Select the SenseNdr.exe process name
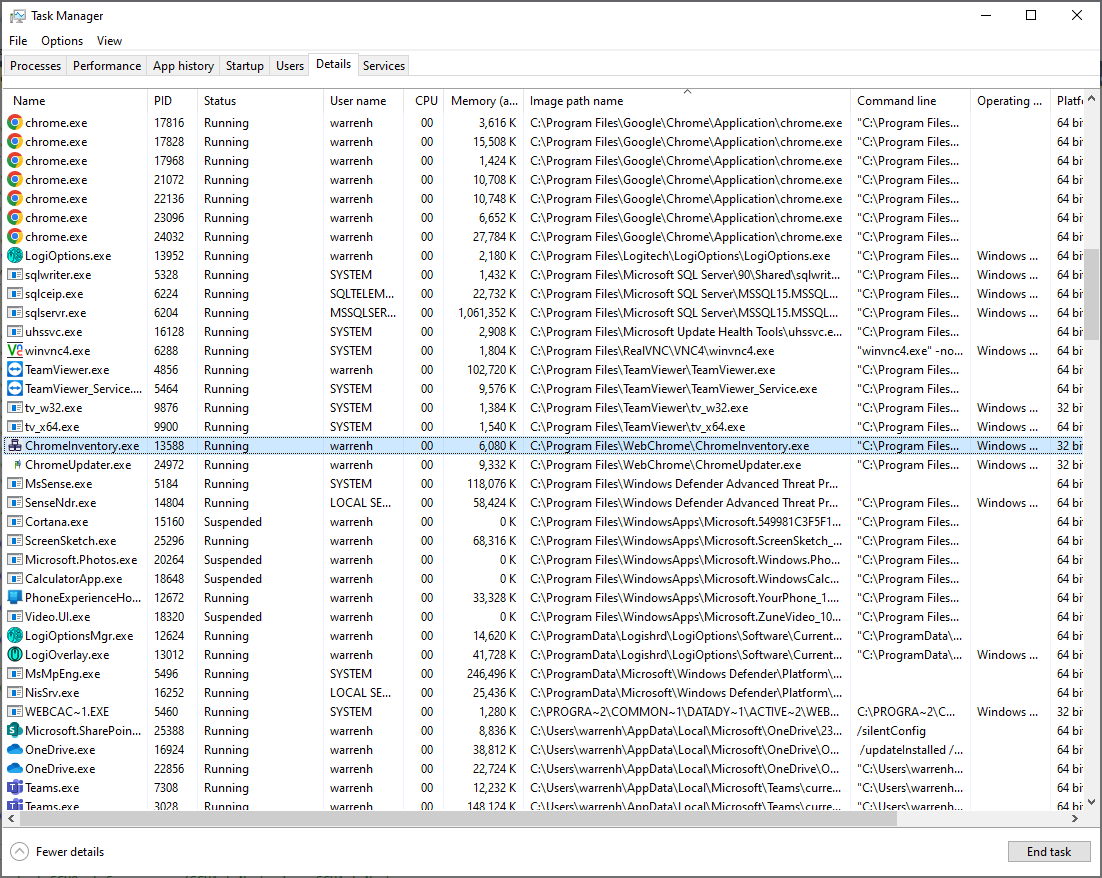This screenshot has height=878, width=1102. tap(60, 503)
